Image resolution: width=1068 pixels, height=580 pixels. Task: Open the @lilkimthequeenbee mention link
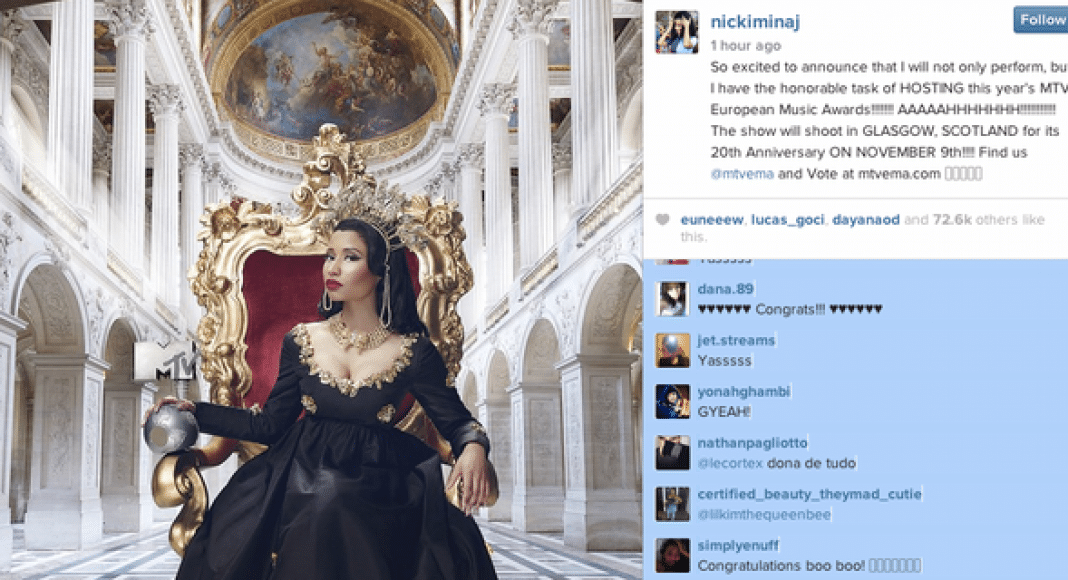(764, 515)
